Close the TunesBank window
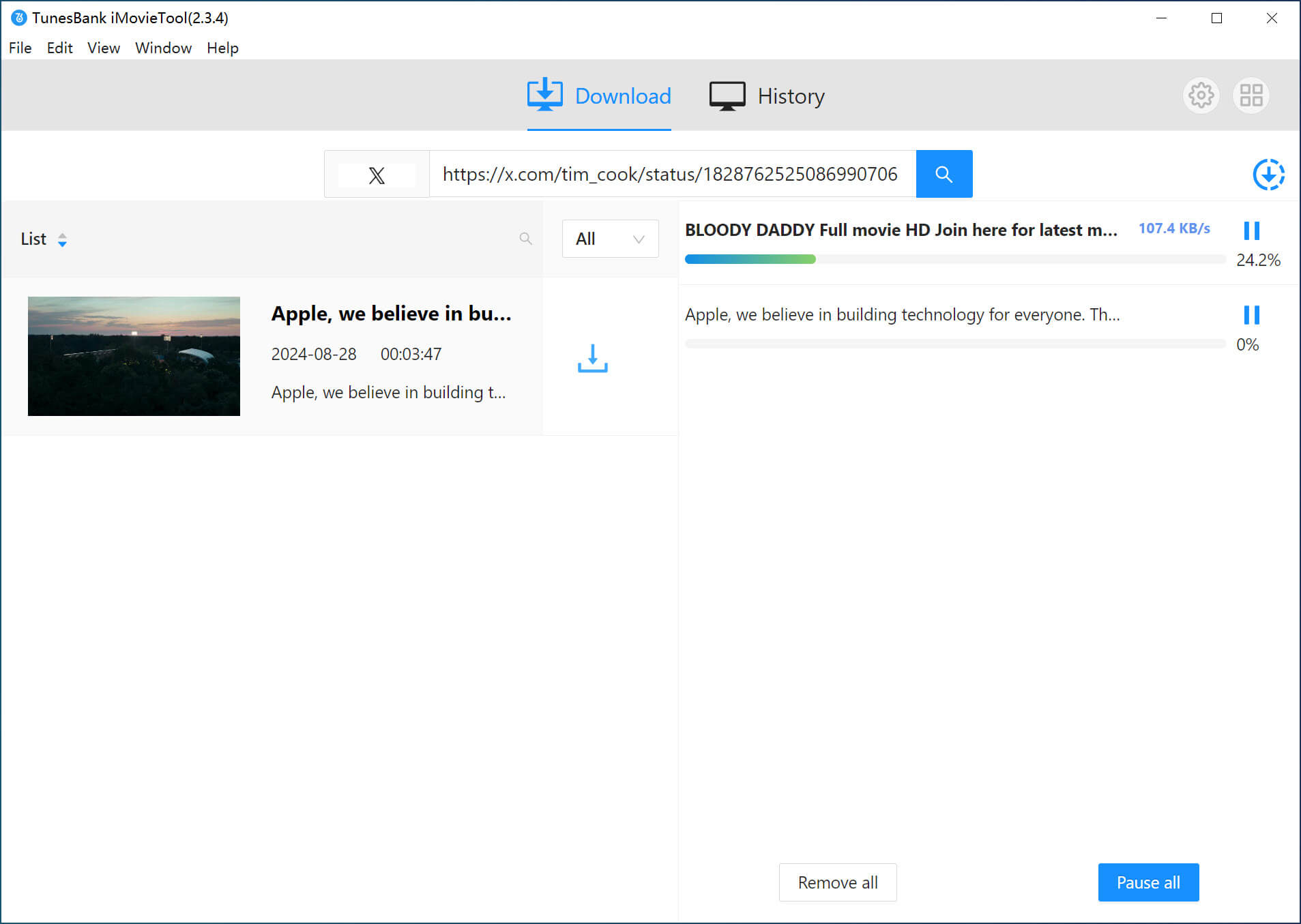Viewport: 1301px width, 924px height. click(1272, 18)
